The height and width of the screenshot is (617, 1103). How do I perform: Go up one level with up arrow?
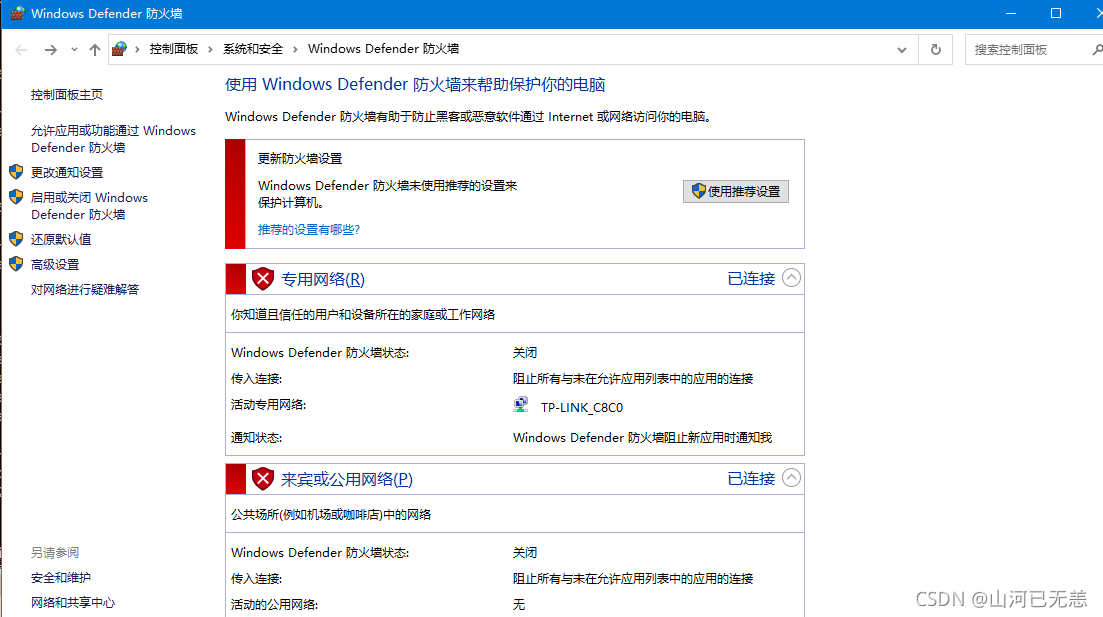coord(94,49)
